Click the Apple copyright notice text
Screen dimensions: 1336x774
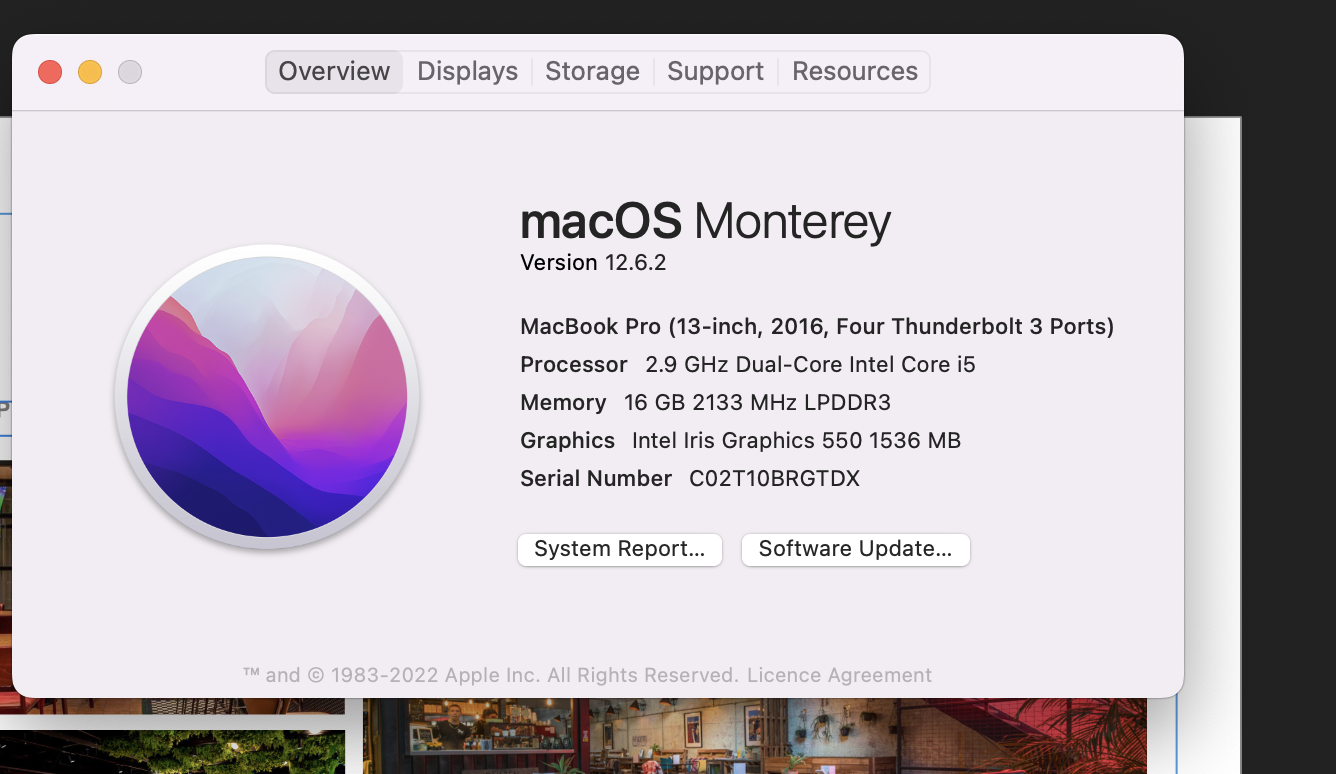[x=491, y=675]
